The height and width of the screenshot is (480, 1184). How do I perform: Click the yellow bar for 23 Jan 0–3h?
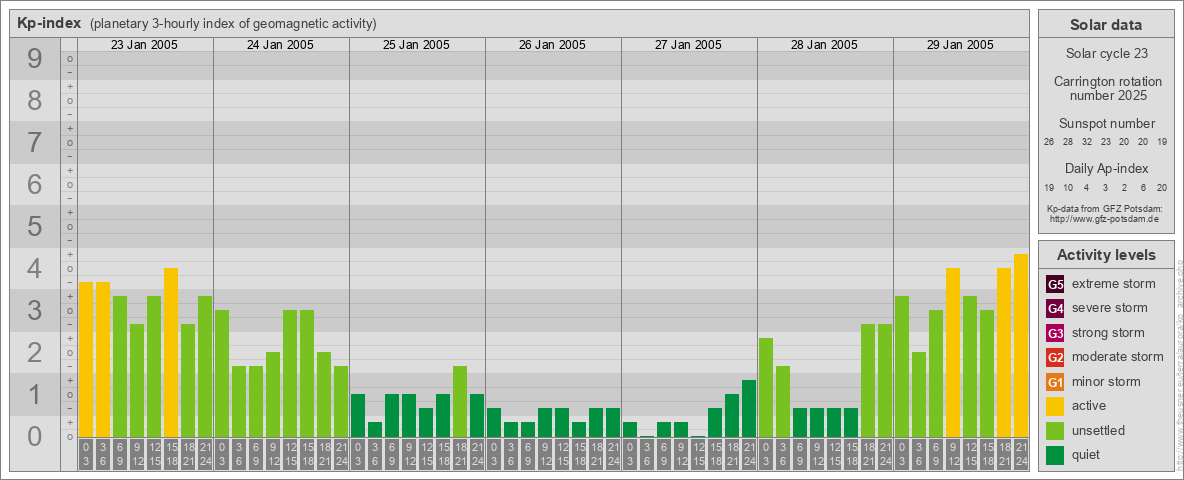(86, 359)
